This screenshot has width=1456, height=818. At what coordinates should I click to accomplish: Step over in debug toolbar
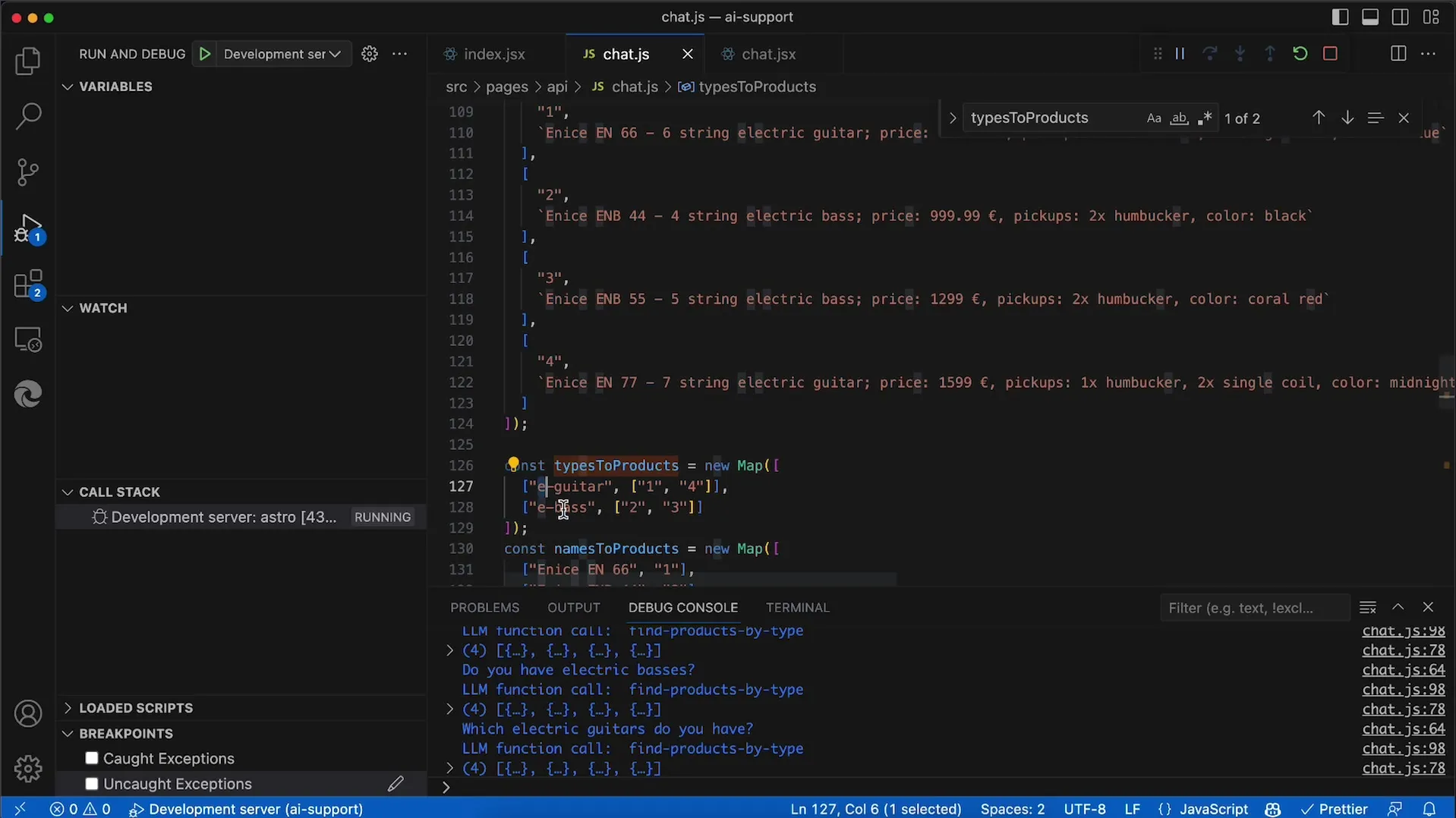point(1210,54)
